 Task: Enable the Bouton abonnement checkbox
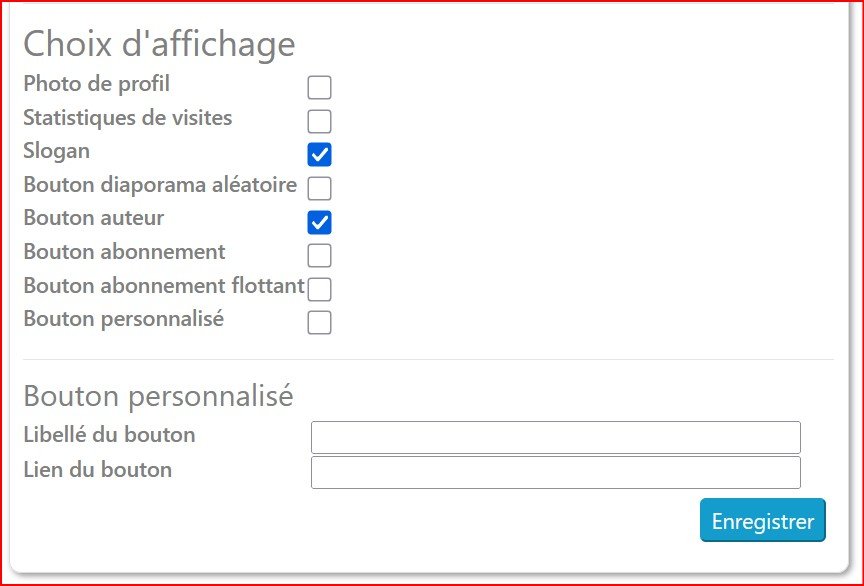tap(319, 255)
